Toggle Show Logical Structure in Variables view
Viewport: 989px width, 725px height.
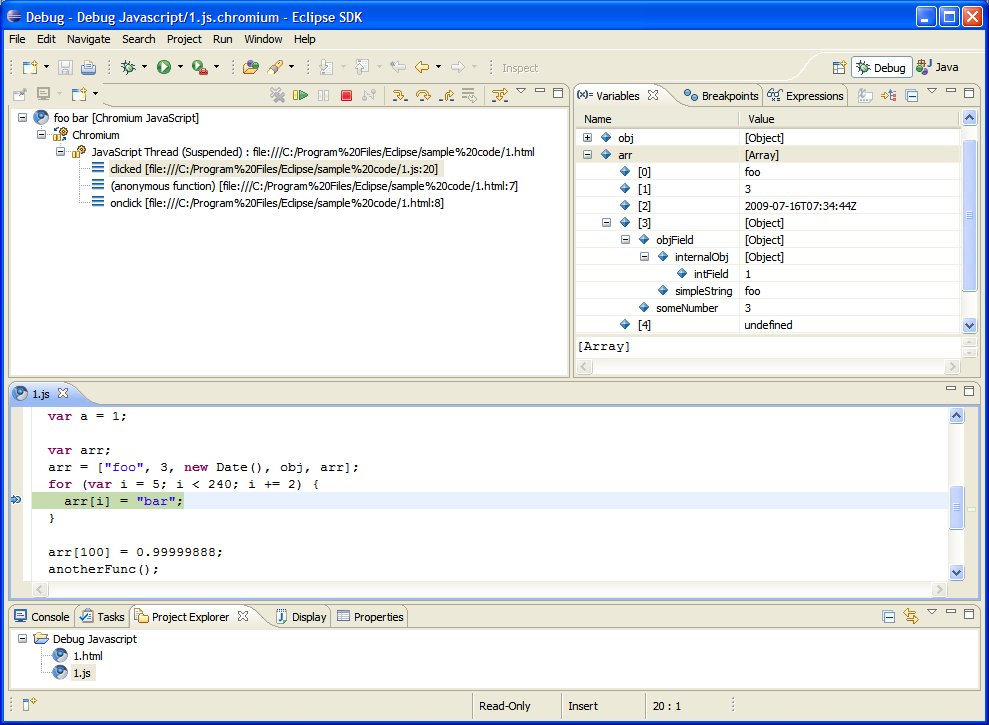(888, 96)
